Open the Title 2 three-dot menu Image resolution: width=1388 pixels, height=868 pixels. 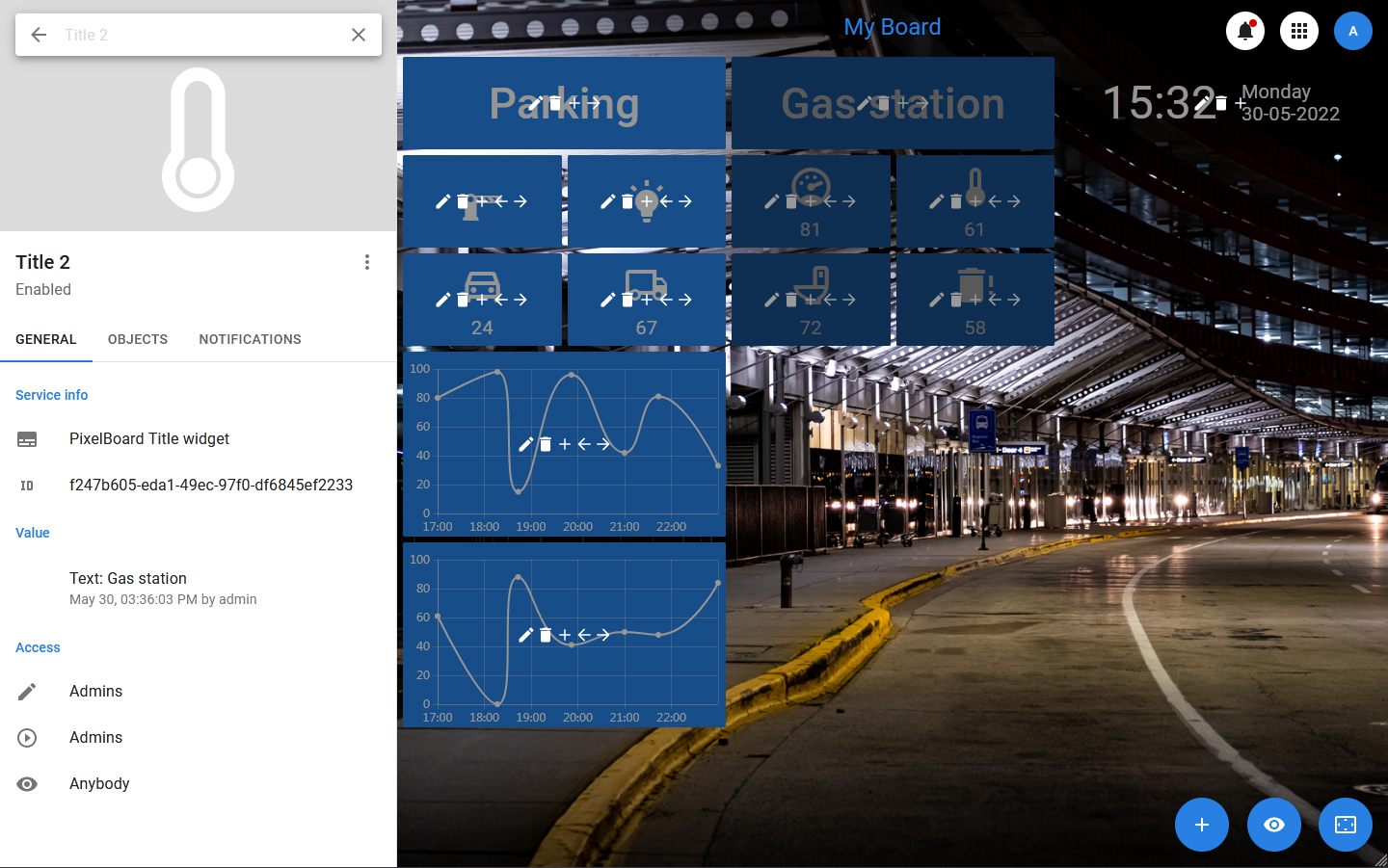click(x=367, y=262)
